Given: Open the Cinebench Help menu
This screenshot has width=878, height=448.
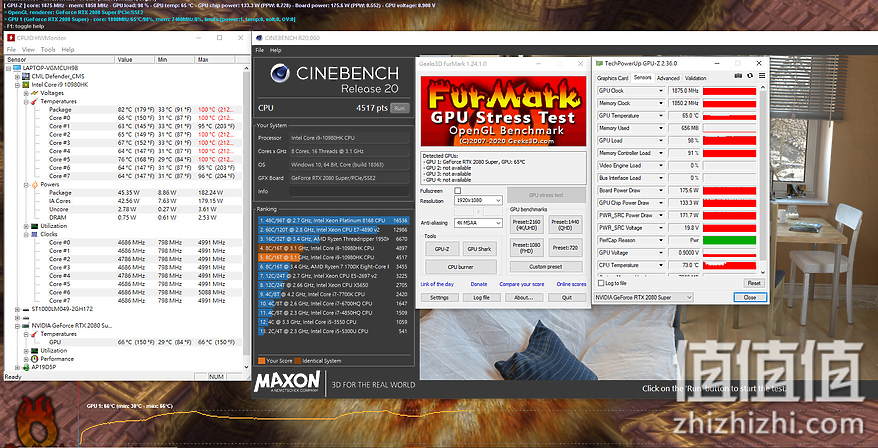Looking at the screenshot, I should click(275, 50).
